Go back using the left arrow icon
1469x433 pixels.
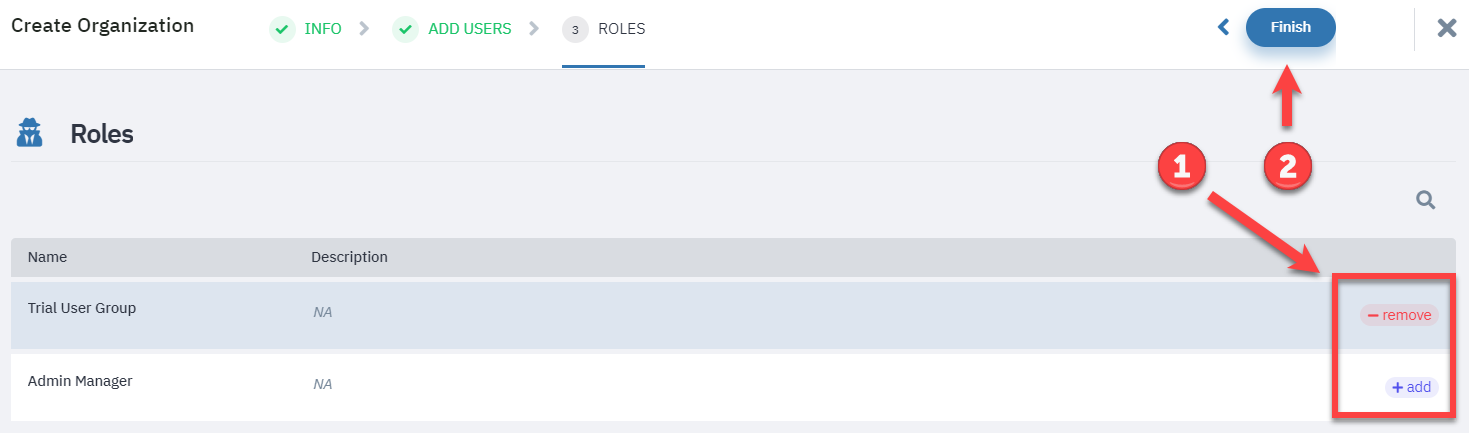click(1222, 28)
